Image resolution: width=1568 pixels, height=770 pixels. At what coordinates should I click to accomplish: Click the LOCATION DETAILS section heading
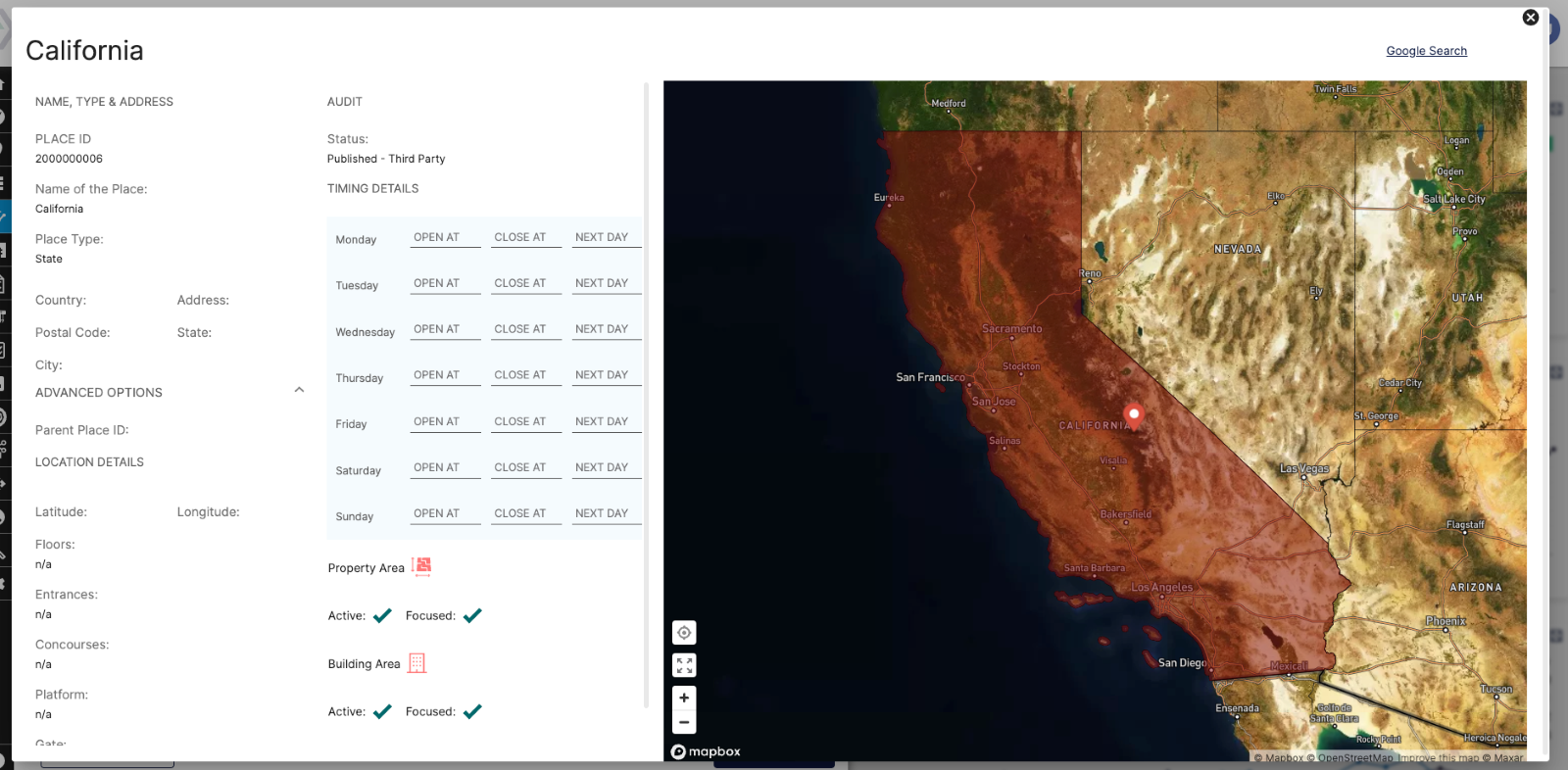(x=89, y=462)
